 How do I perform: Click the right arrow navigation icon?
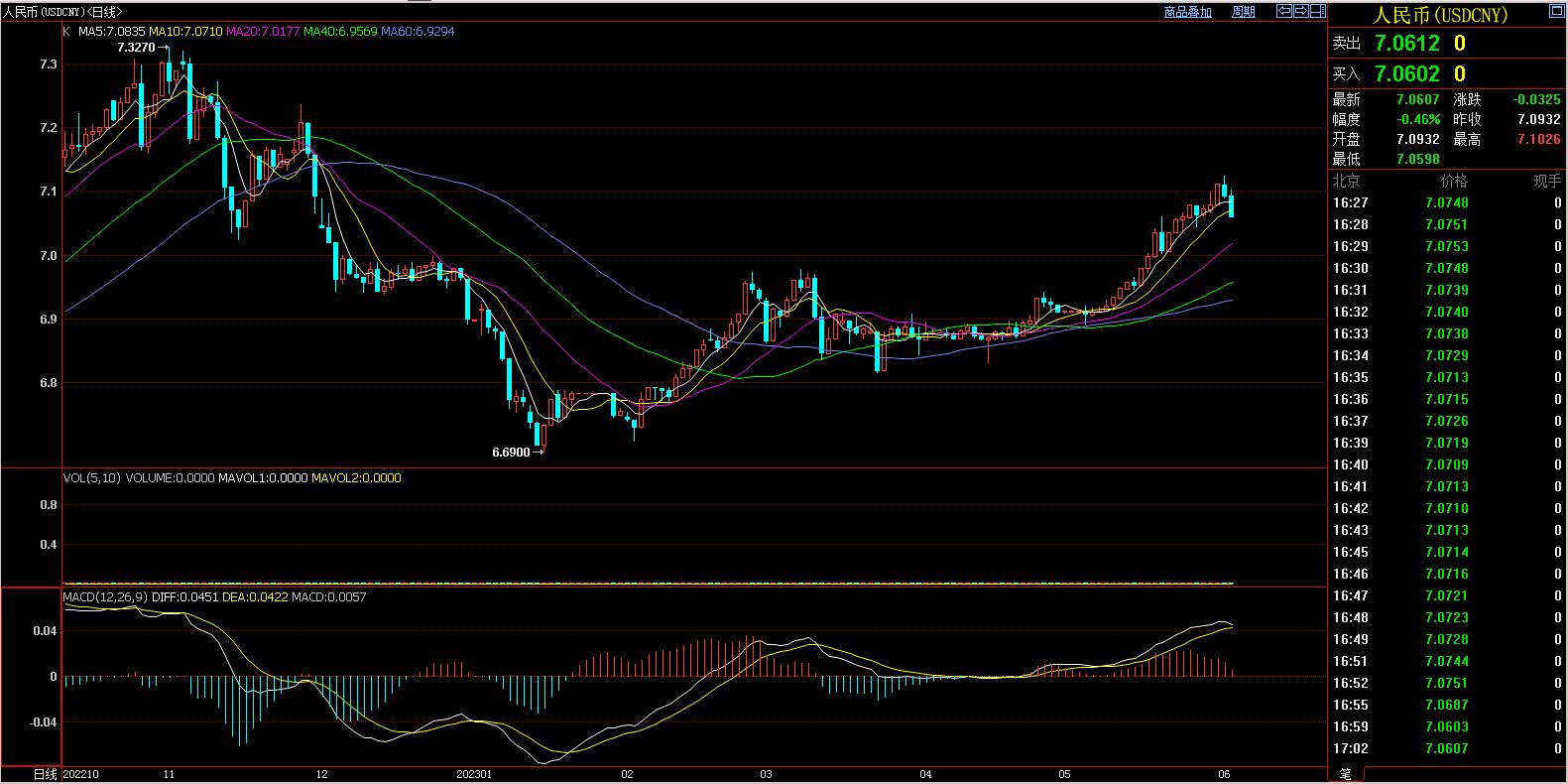[1300, 12]
